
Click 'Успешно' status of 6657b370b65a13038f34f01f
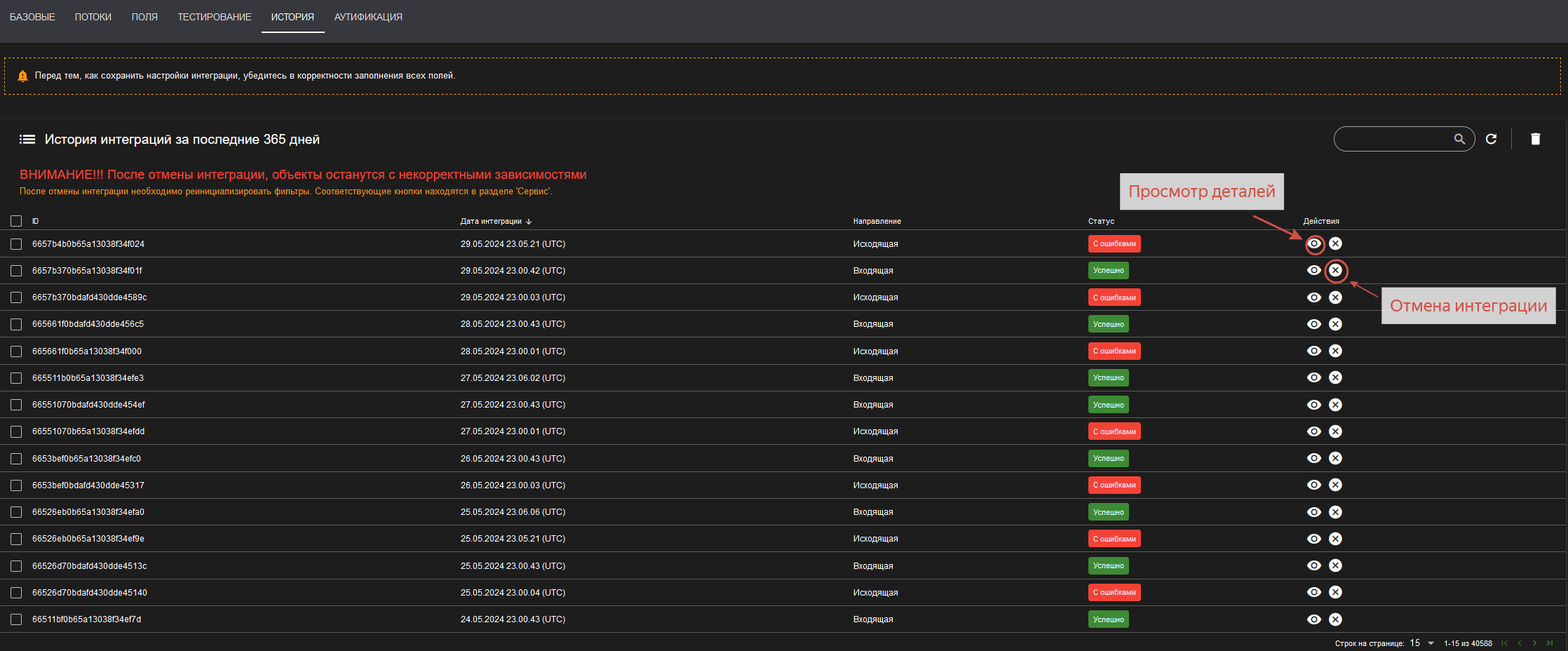click(x=1108, y=270)
